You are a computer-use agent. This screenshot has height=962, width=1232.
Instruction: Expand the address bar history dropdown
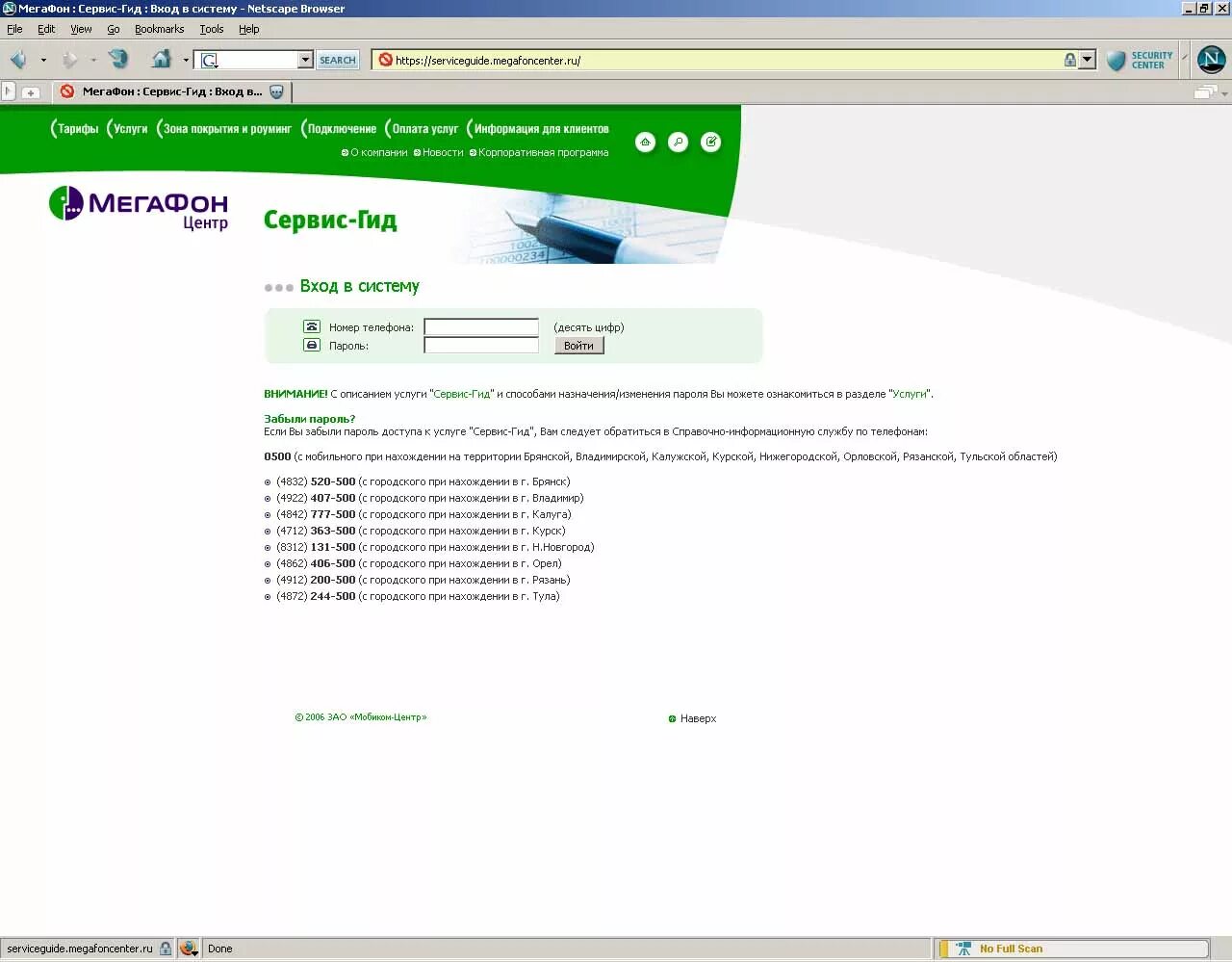point(1088,60)
